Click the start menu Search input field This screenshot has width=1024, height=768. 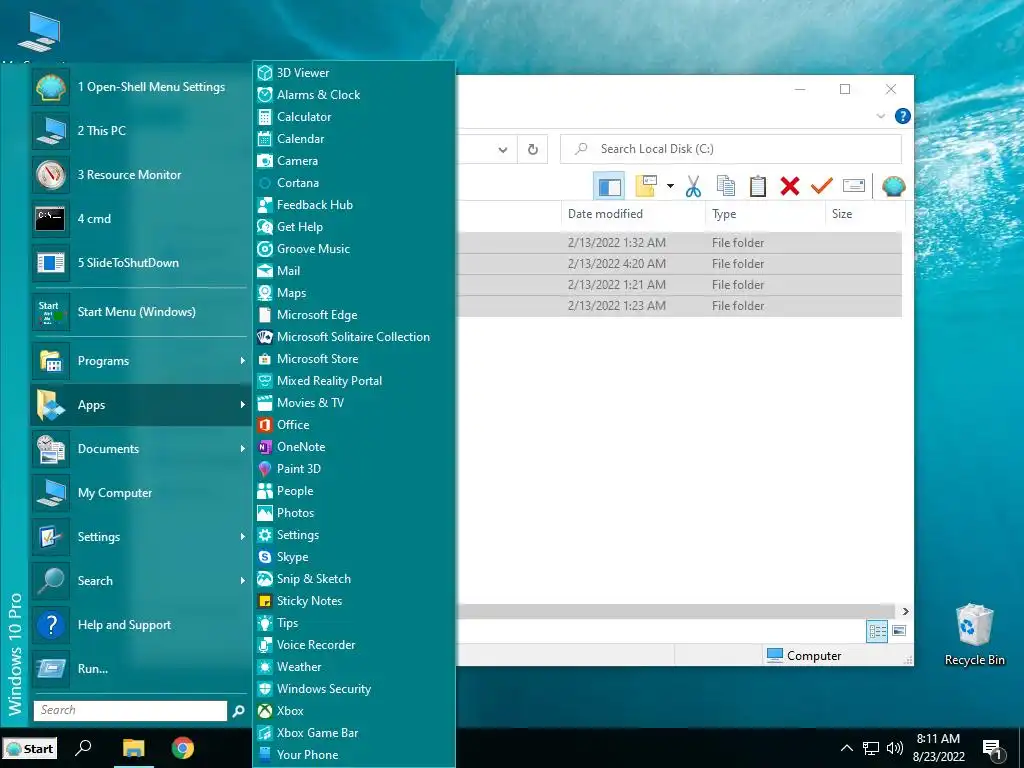(131, 711)
